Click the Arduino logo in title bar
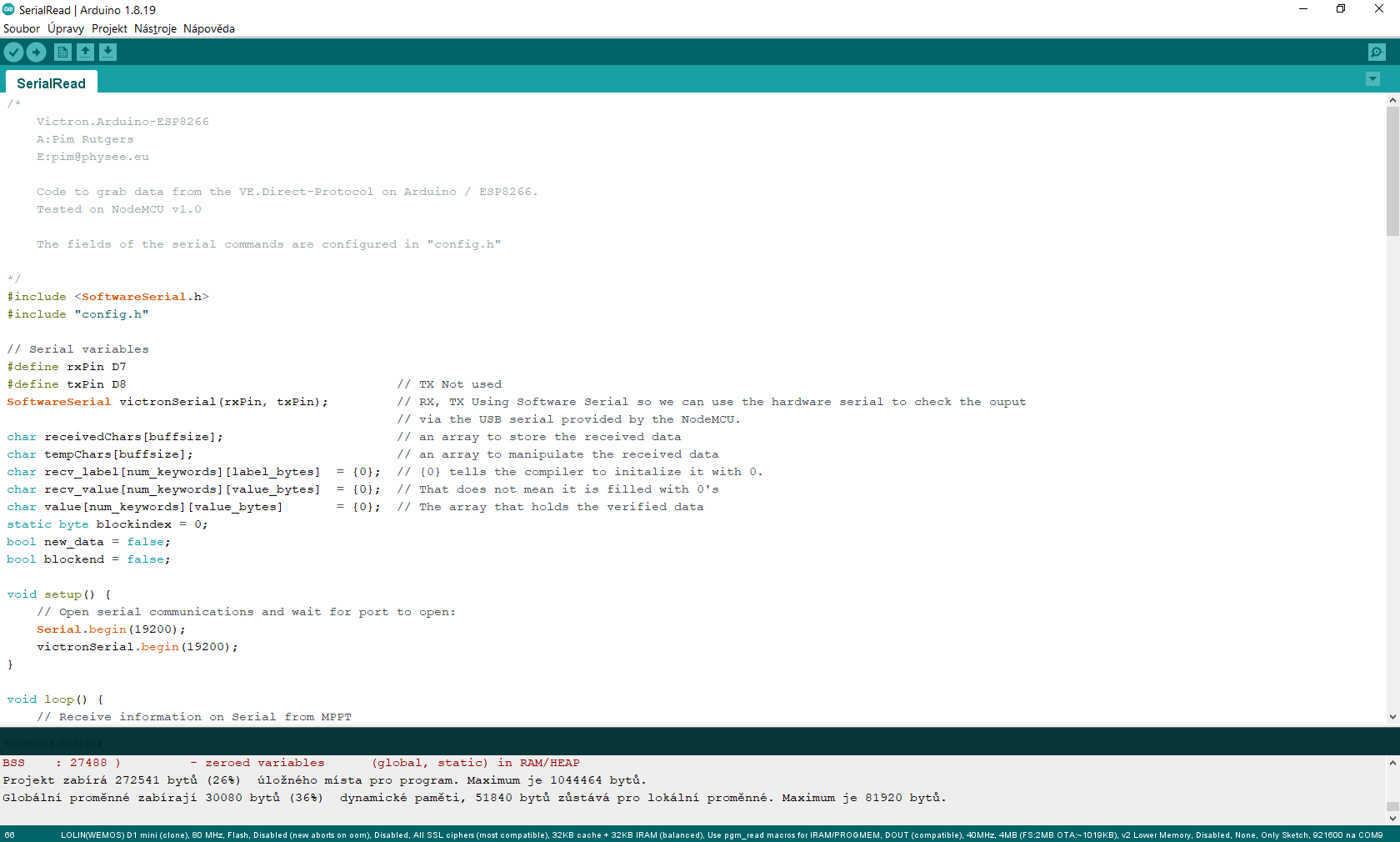The height and width of the screenshot is (842, 1400). [x=9, y=10]
